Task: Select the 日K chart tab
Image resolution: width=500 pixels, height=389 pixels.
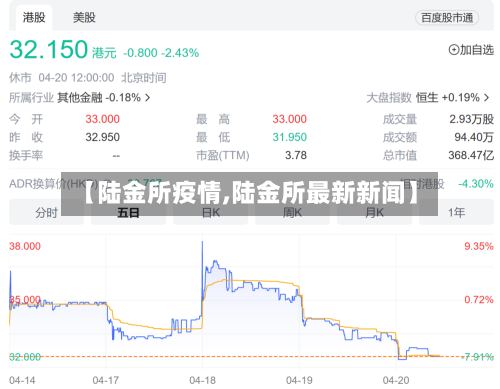Action: point(210,212)
